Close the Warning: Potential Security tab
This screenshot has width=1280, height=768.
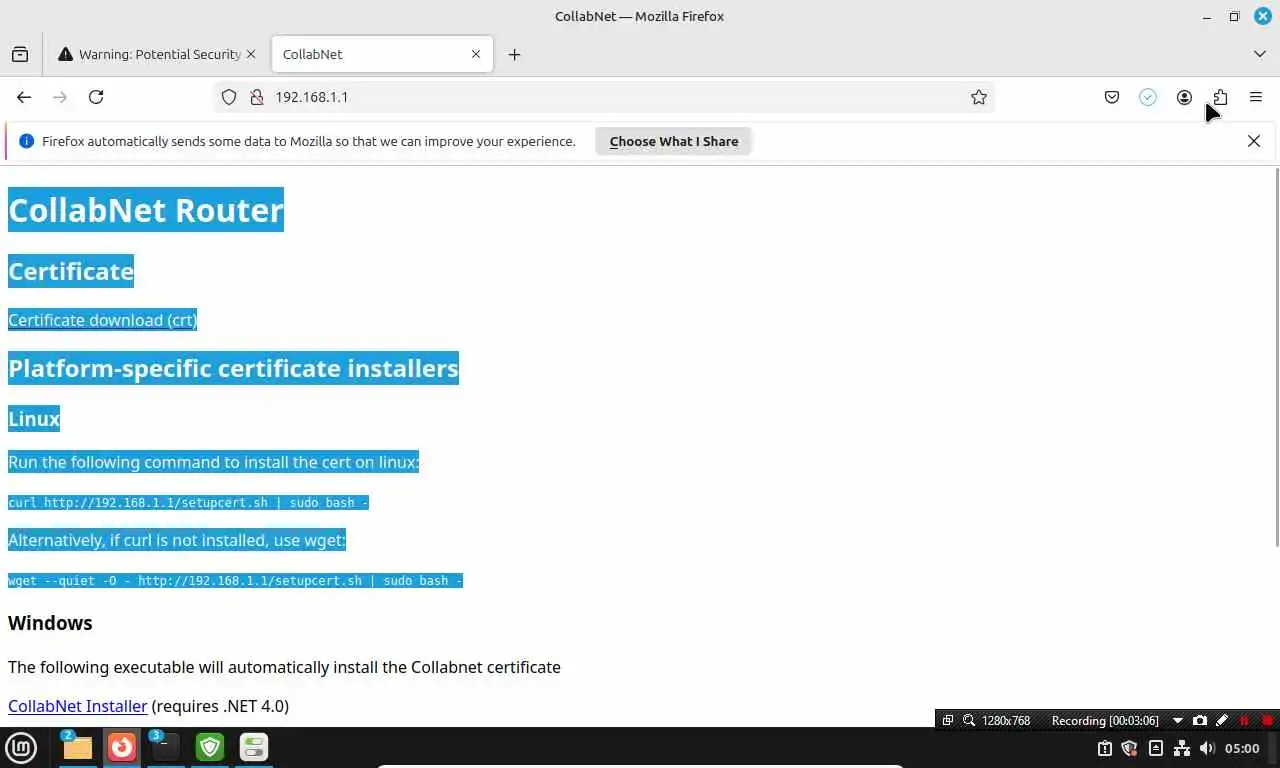[251, 54]
